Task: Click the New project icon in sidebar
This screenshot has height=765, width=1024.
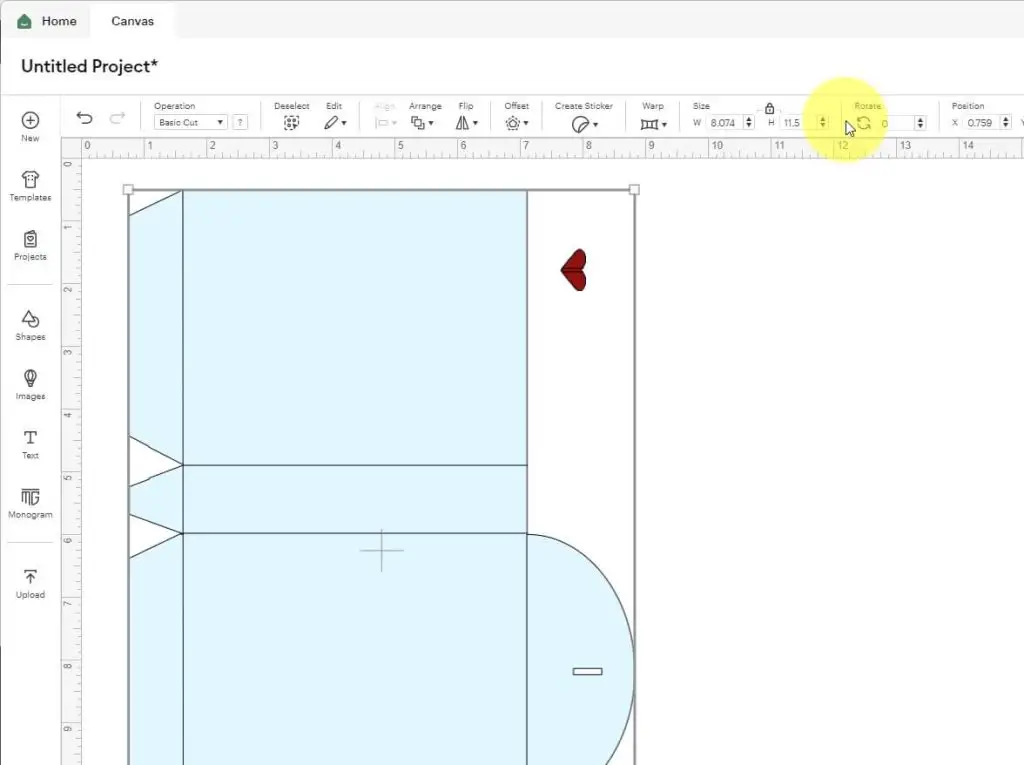Action: [30, 120]
